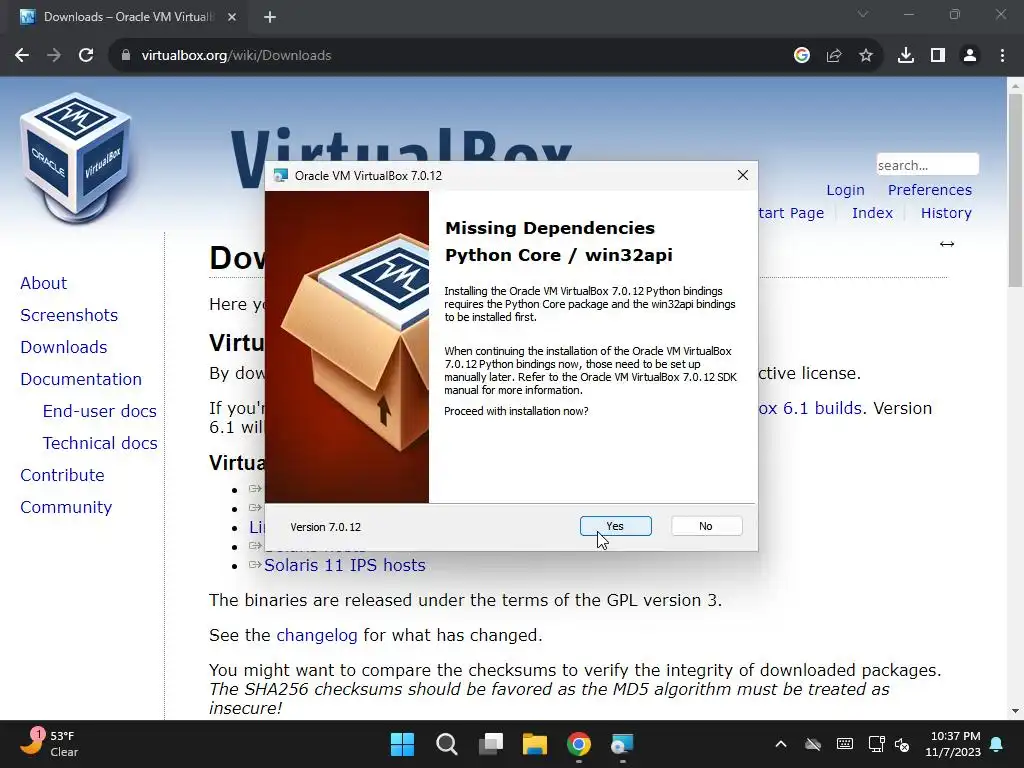The height and width of the screenshot is (768, 1024).
Task: Open End-user docs in the sidebar
Action: (x=100, y=411)
